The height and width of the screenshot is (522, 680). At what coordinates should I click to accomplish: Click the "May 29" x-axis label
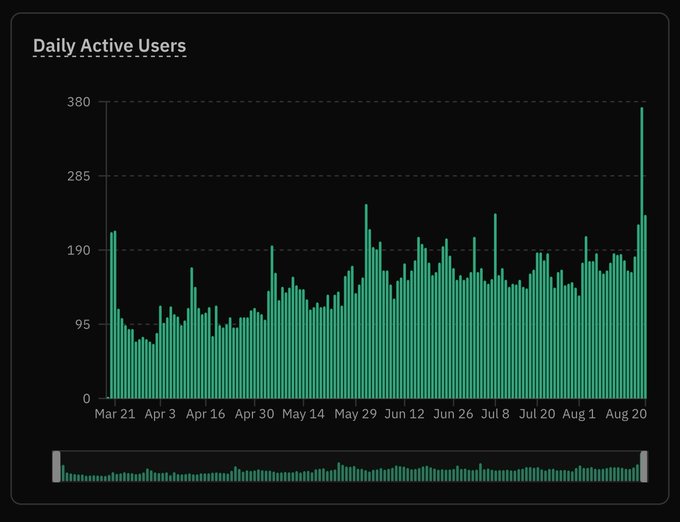356,414
